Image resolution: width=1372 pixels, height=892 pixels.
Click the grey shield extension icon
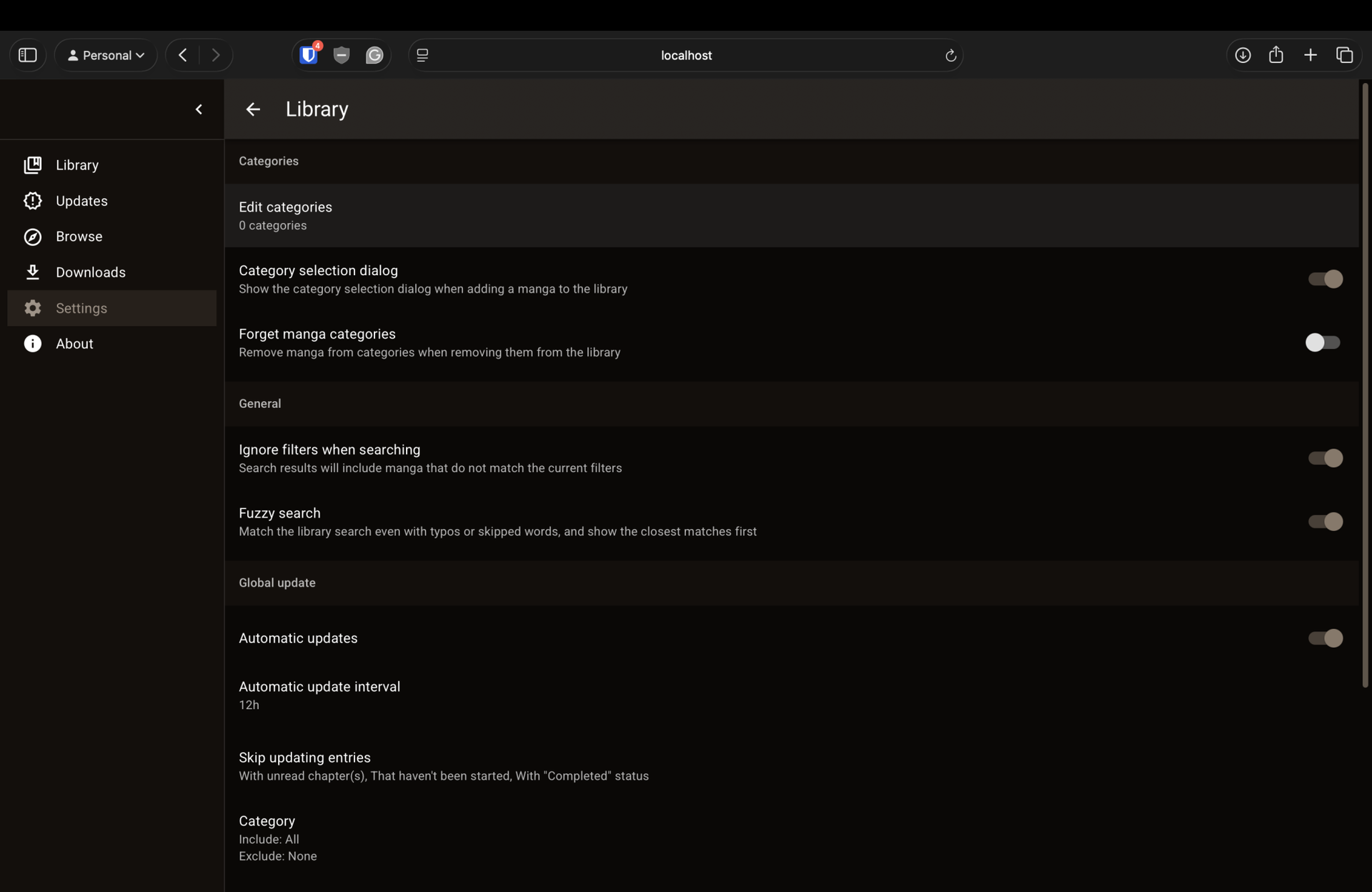click(x=342, y=55)
